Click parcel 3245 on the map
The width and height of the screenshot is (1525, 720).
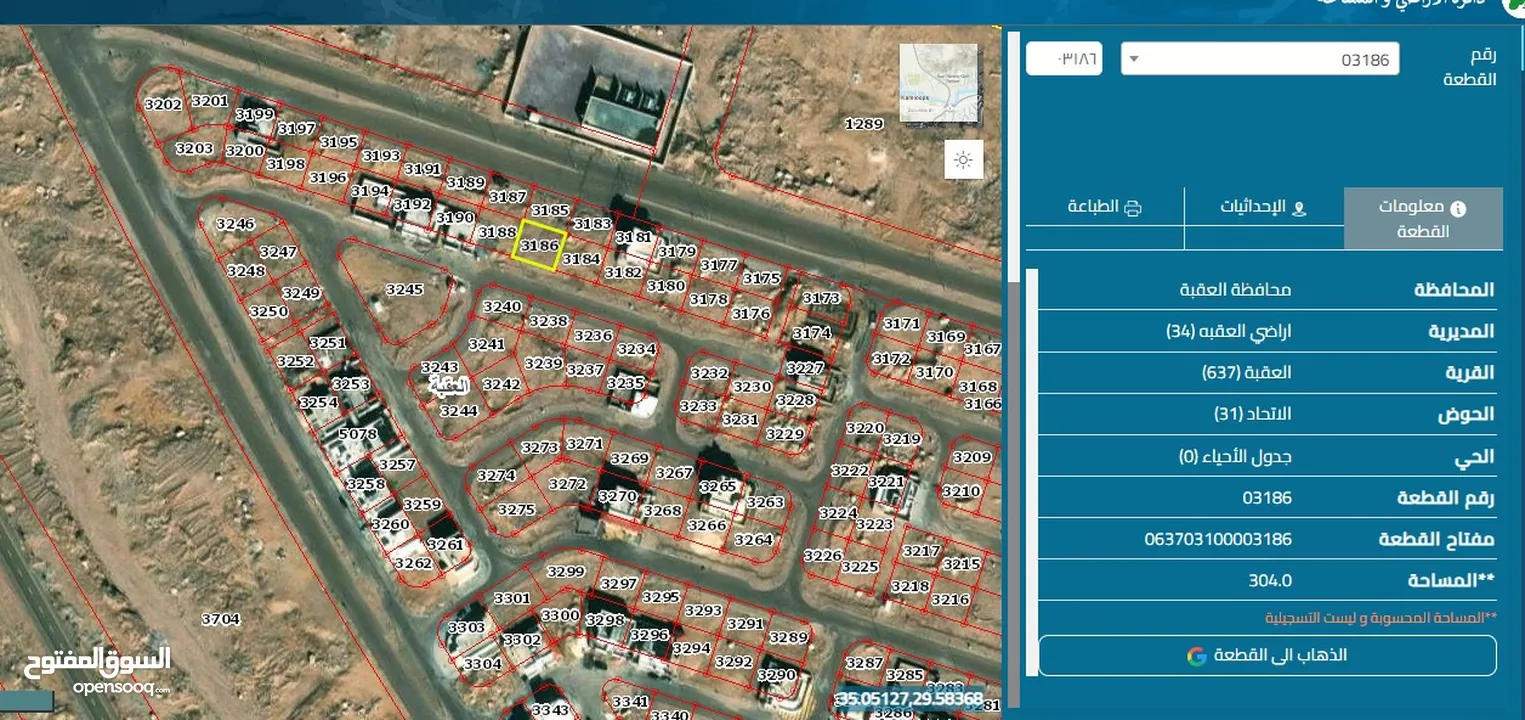pos(405,289)
